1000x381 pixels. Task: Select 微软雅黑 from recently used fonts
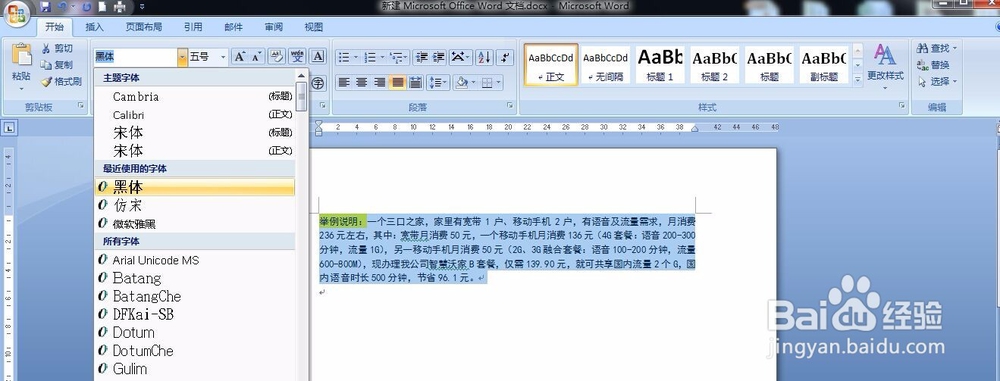click(195, 224)
